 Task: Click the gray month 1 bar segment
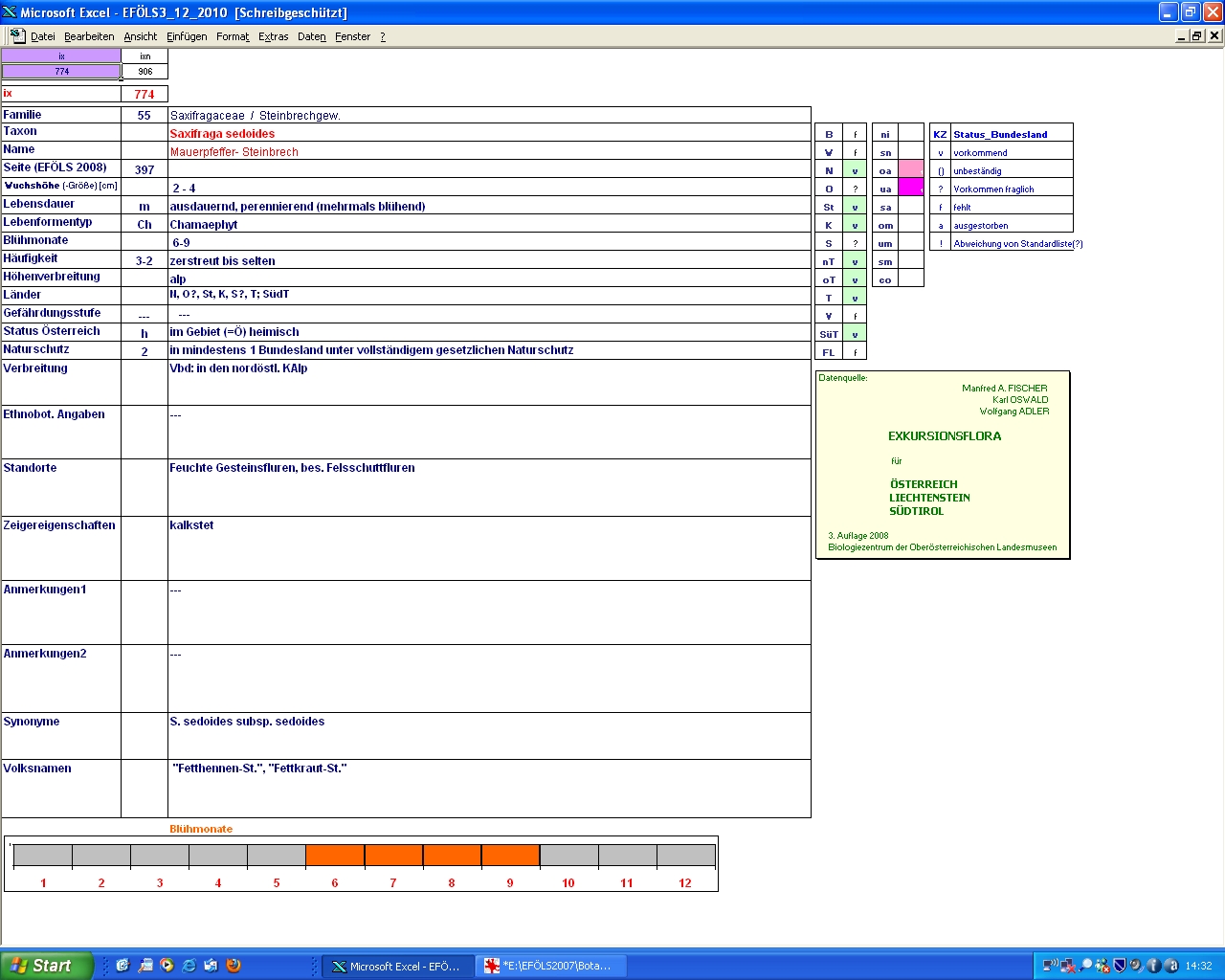pyautogui.click(x=43, y=855)
